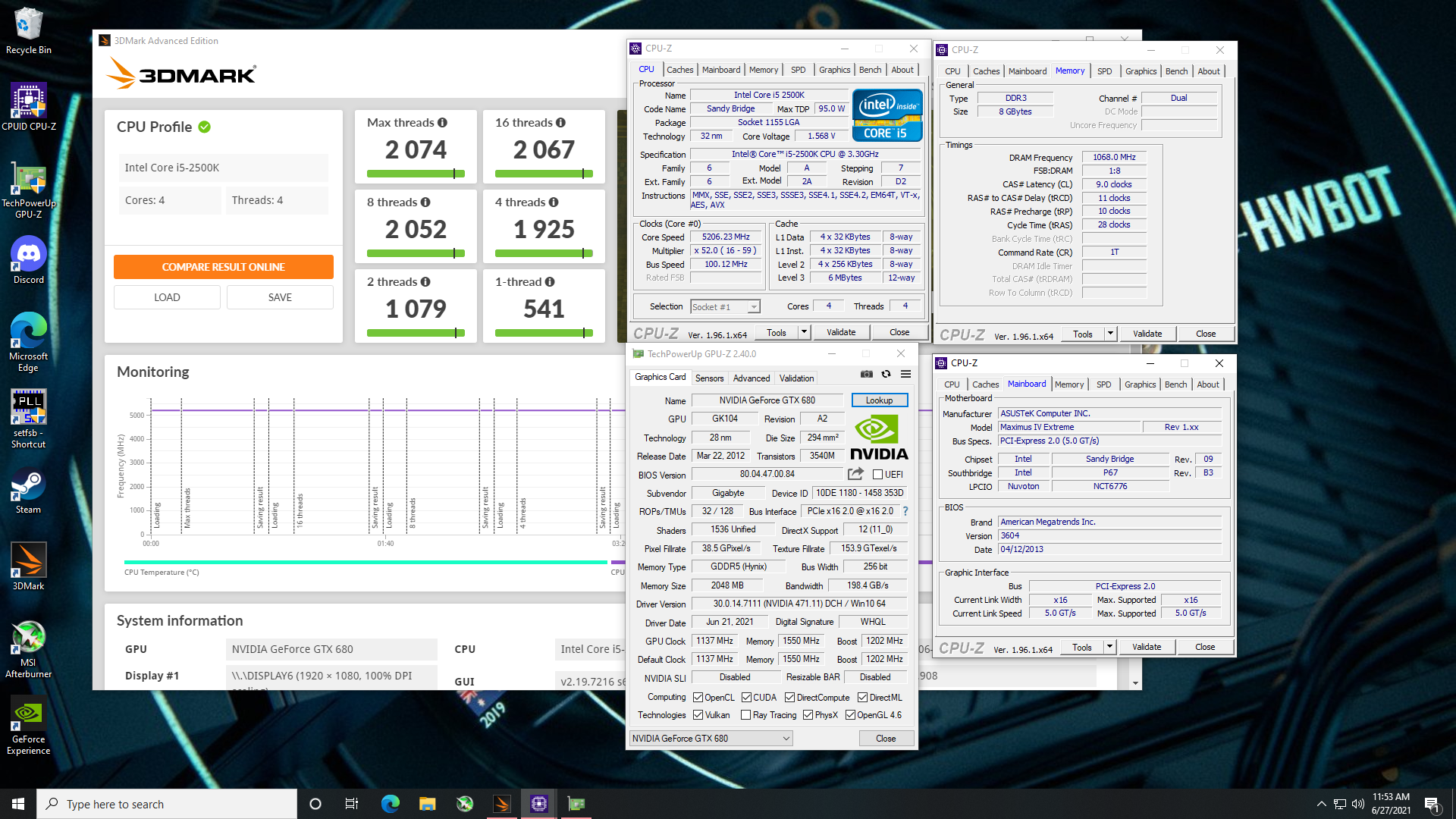Toggle the DirectCompute checkbox
This screenshot has height=819, width=1456.
[x=789, y=698]
